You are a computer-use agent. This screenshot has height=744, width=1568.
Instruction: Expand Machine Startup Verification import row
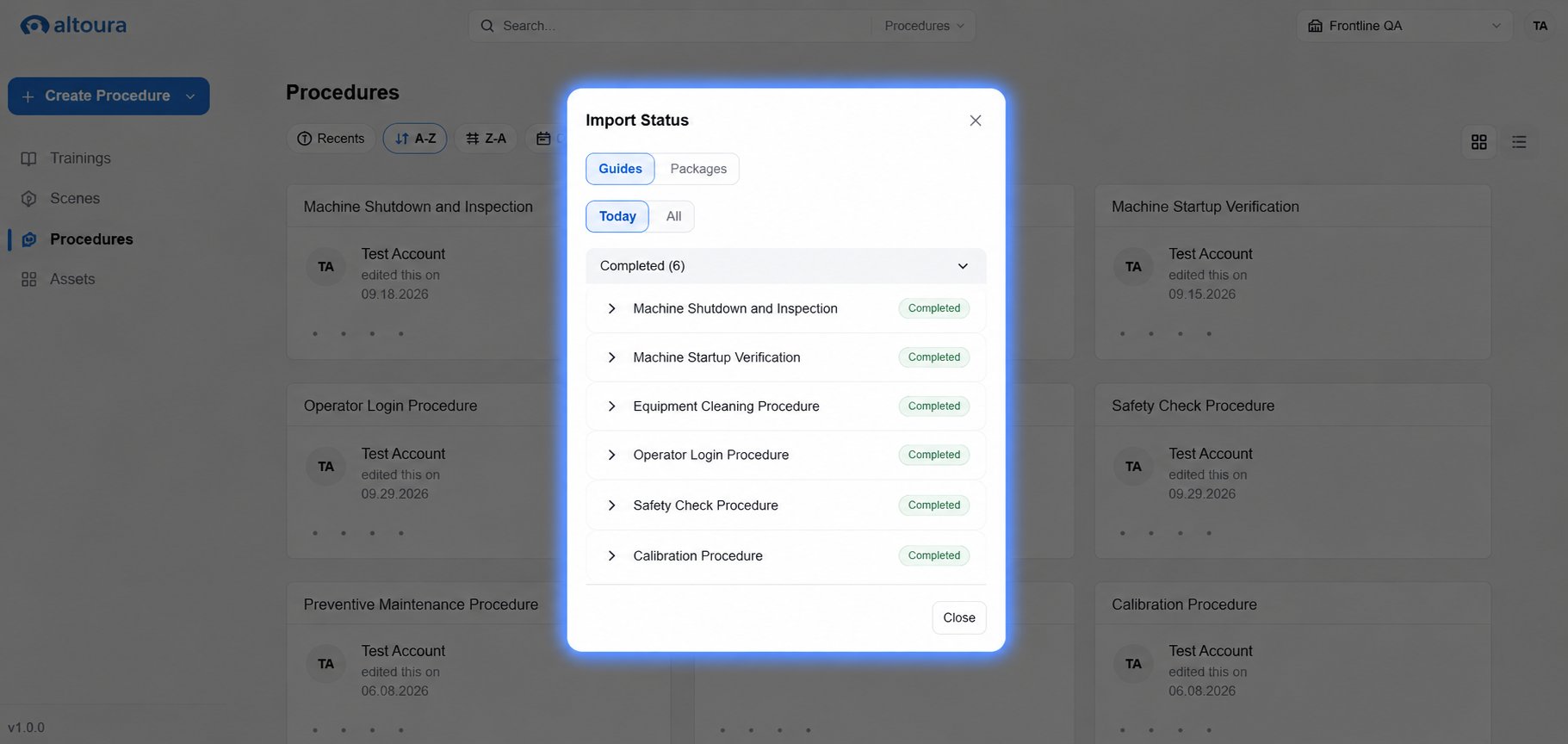click(611, 357)
